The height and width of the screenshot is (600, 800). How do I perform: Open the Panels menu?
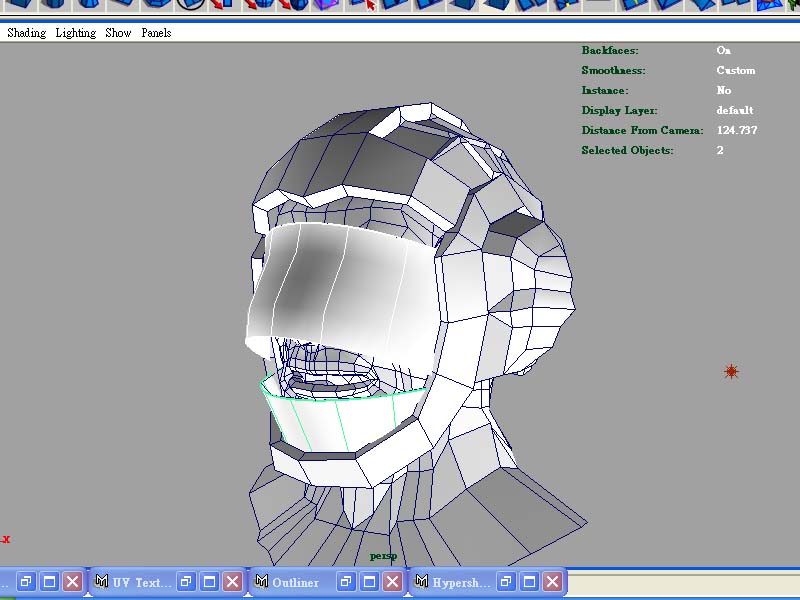(x=156, y=33)
